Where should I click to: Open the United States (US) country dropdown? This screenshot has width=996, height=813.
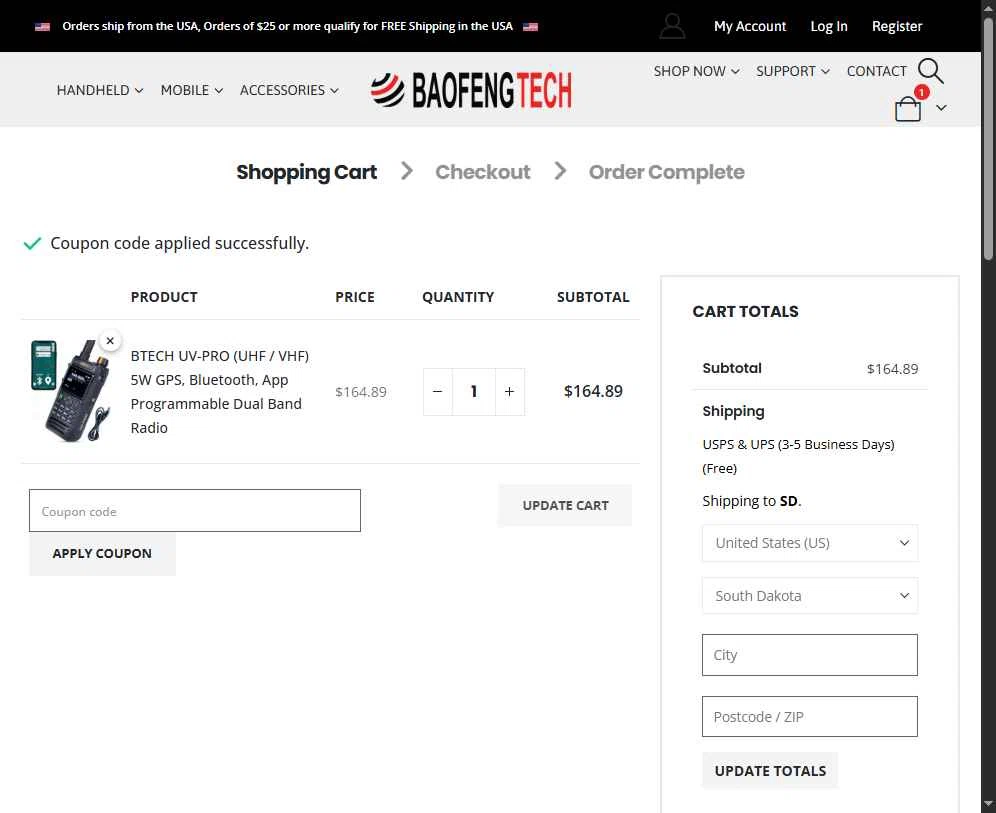(810, 543)
